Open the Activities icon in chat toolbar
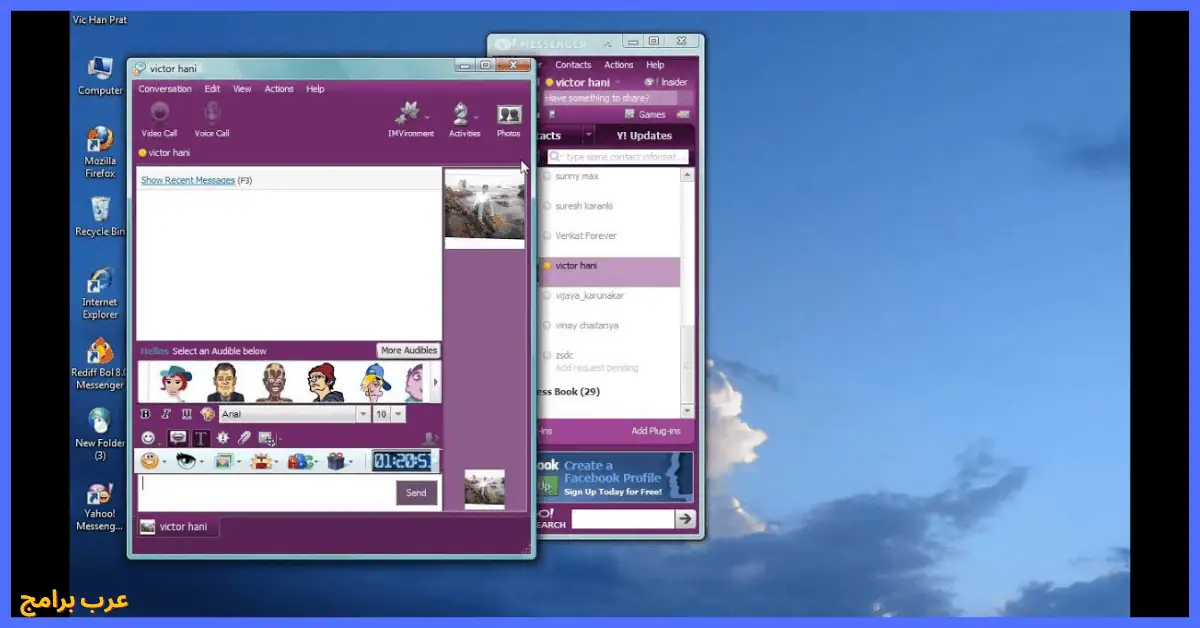Screen dimensions: 1200x628 pos(464,118)
